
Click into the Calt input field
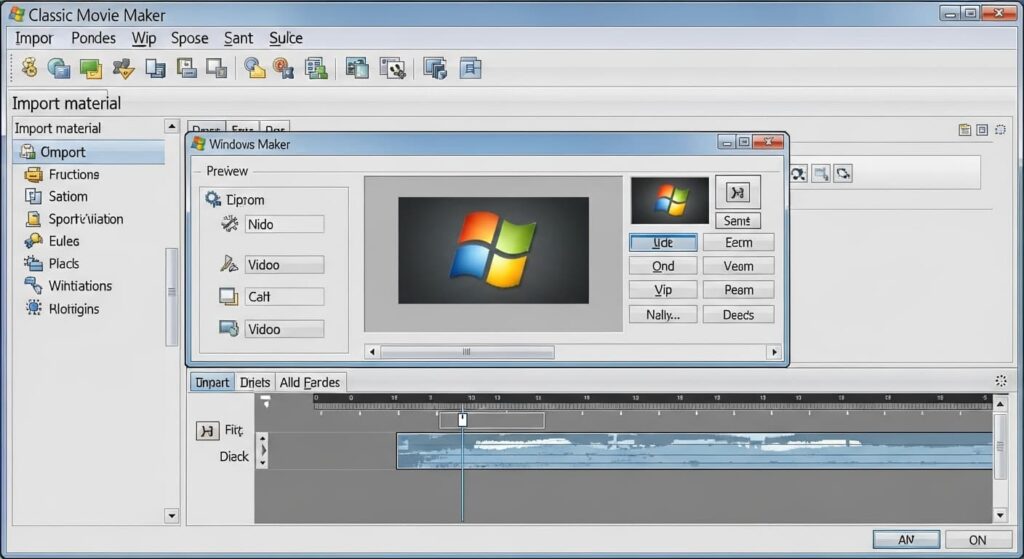point(284,296)
